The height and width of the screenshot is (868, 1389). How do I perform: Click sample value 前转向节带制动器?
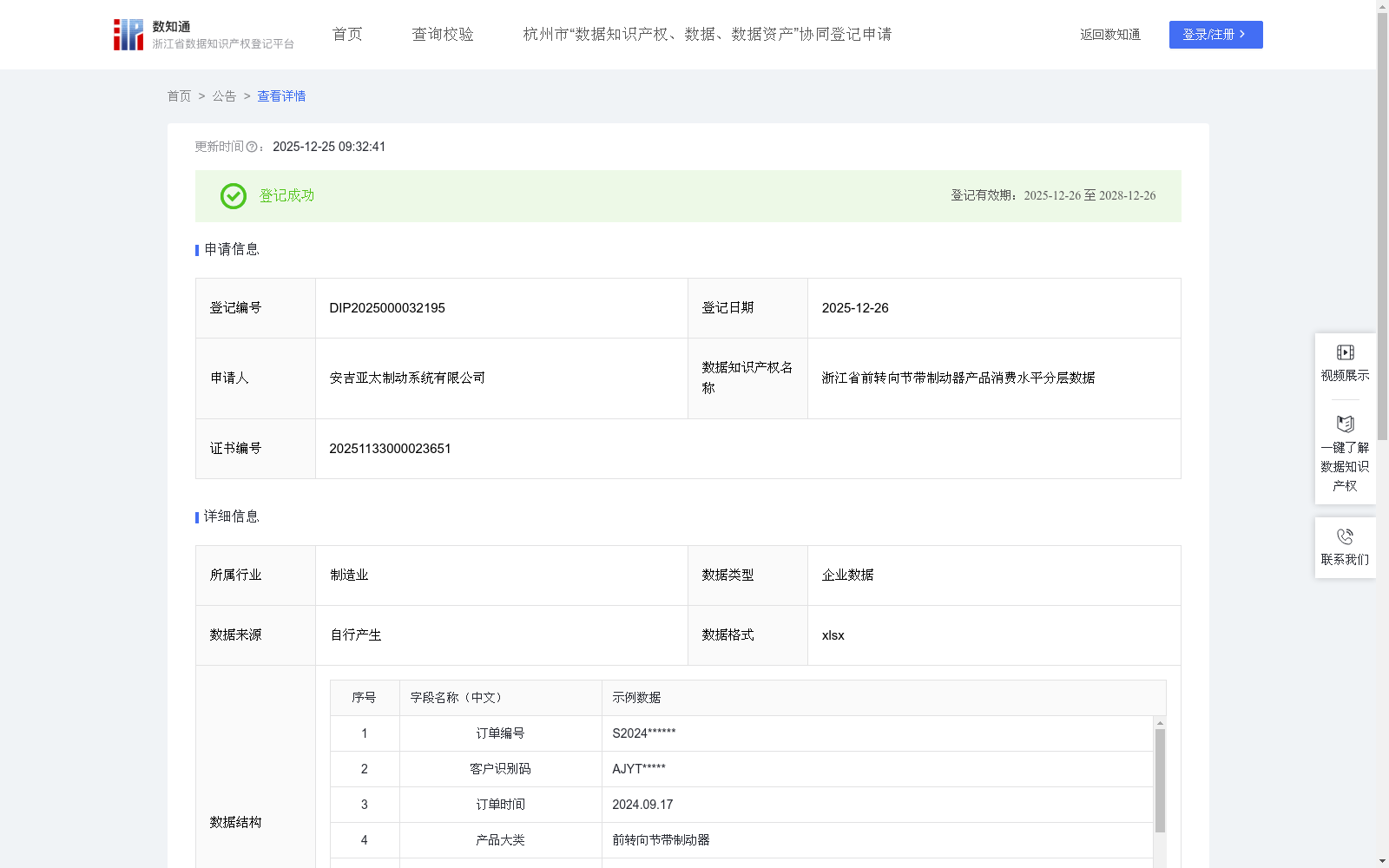661,840
